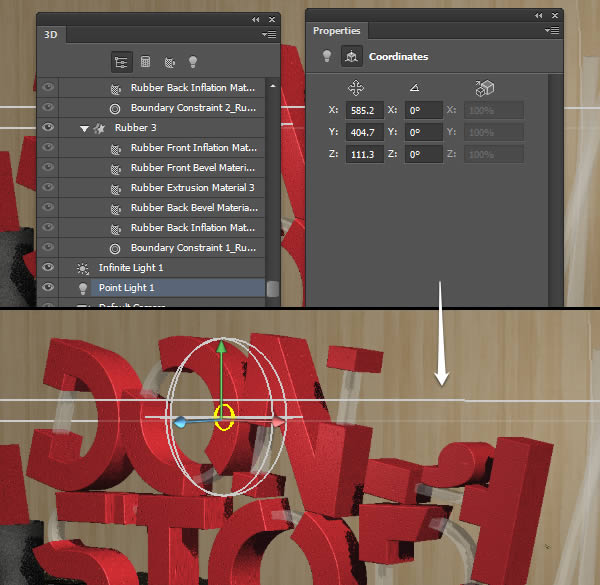Collapse the 3D panel with double arrows
This screenshot has width=600, height=585.
pos(256,19)
